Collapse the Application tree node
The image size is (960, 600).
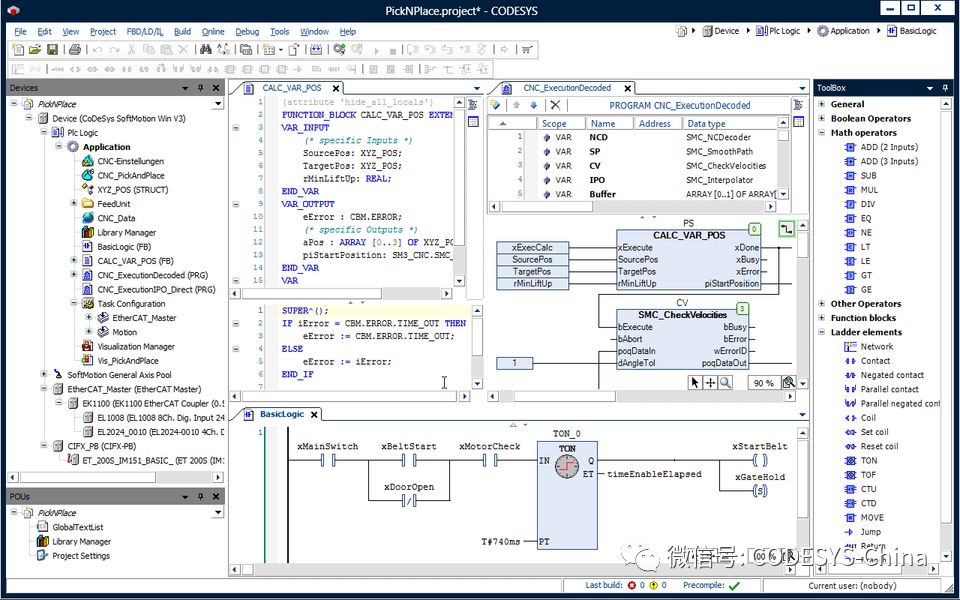click(58, 146)
